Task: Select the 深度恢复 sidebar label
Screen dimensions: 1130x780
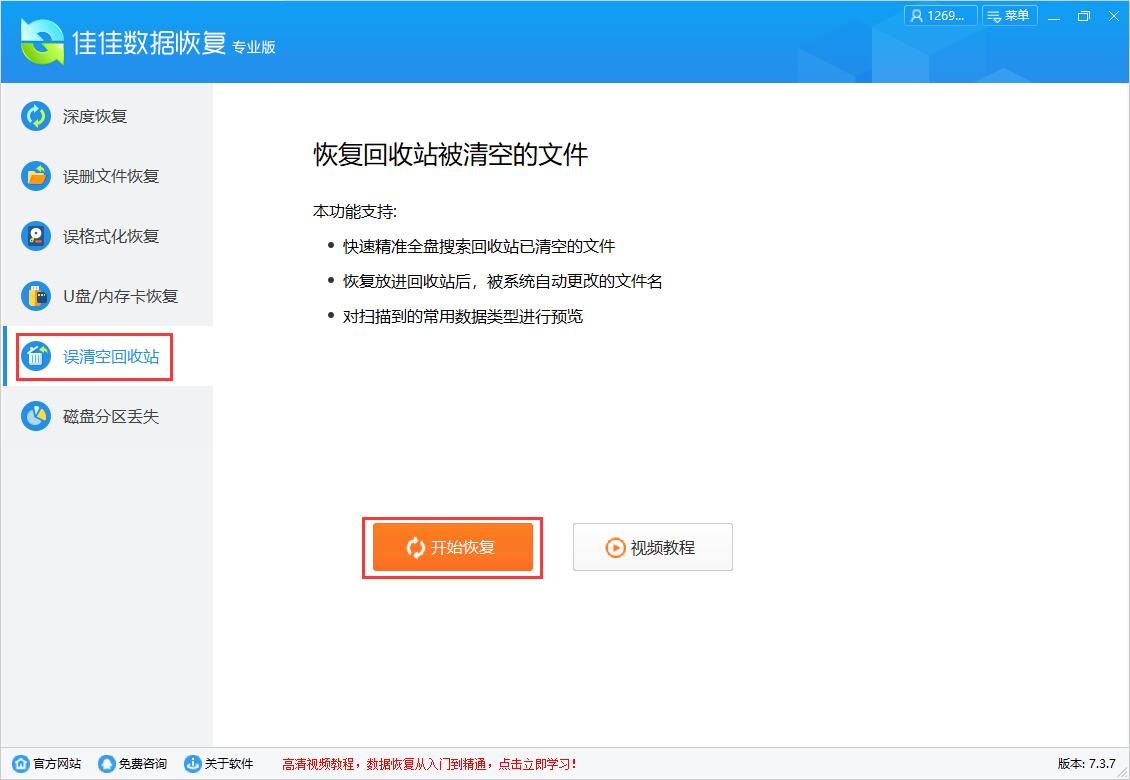Action: tap(95, 117)
